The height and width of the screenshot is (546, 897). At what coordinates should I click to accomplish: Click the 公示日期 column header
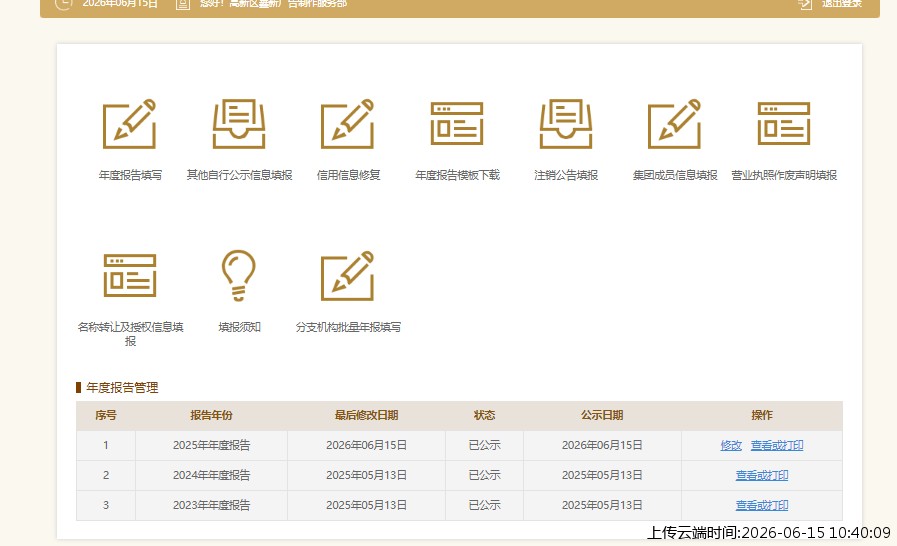click(x=602, y=416)
